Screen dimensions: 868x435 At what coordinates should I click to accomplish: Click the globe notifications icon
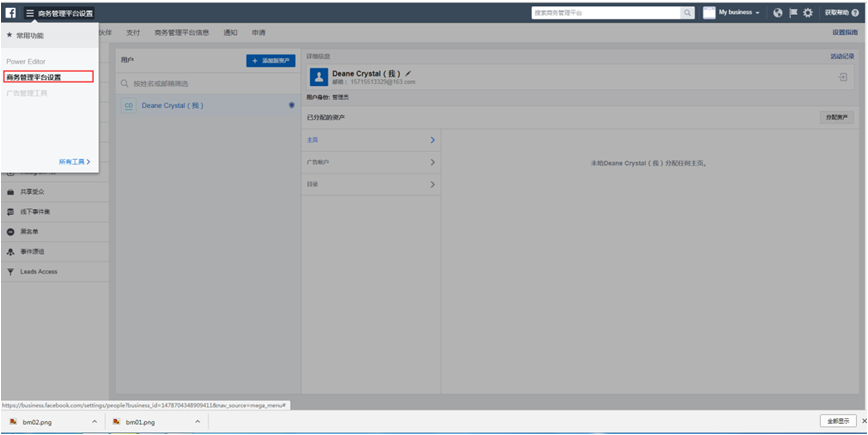pos(778,13)
